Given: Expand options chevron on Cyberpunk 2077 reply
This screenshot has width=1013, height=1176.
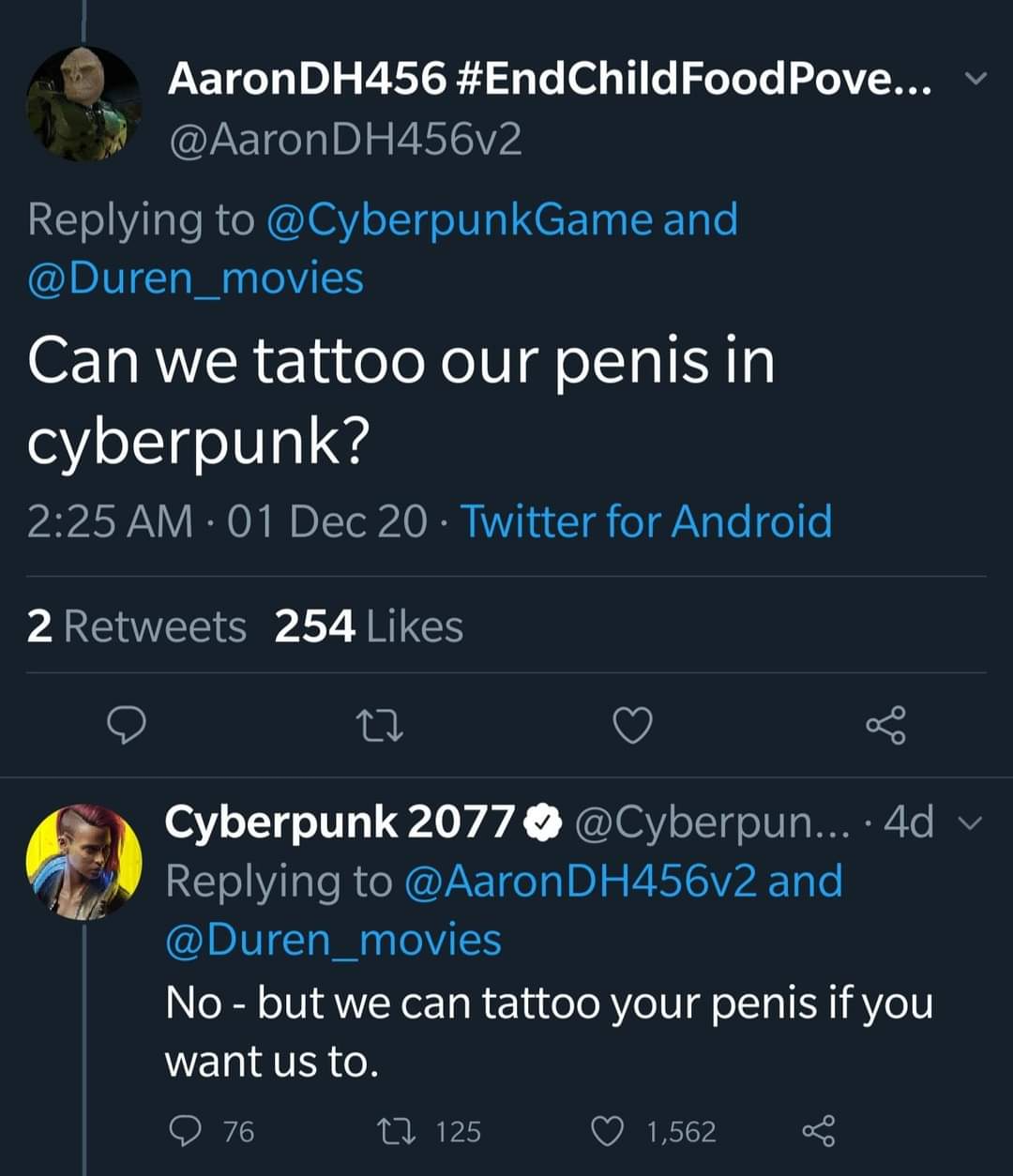Looking at the screenshot, I should 975,823.
